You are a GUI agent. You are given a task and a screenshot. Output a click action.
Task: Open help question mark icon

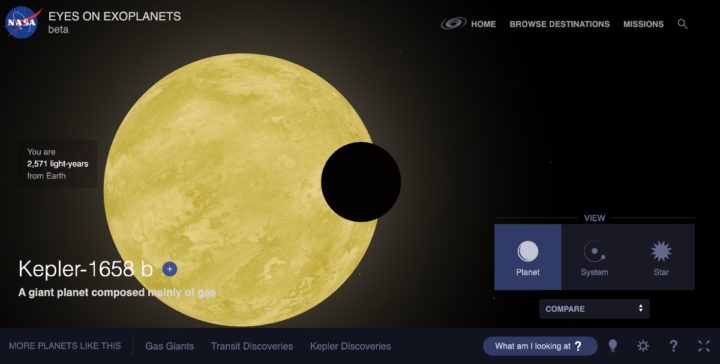click(x=673, y=346)
